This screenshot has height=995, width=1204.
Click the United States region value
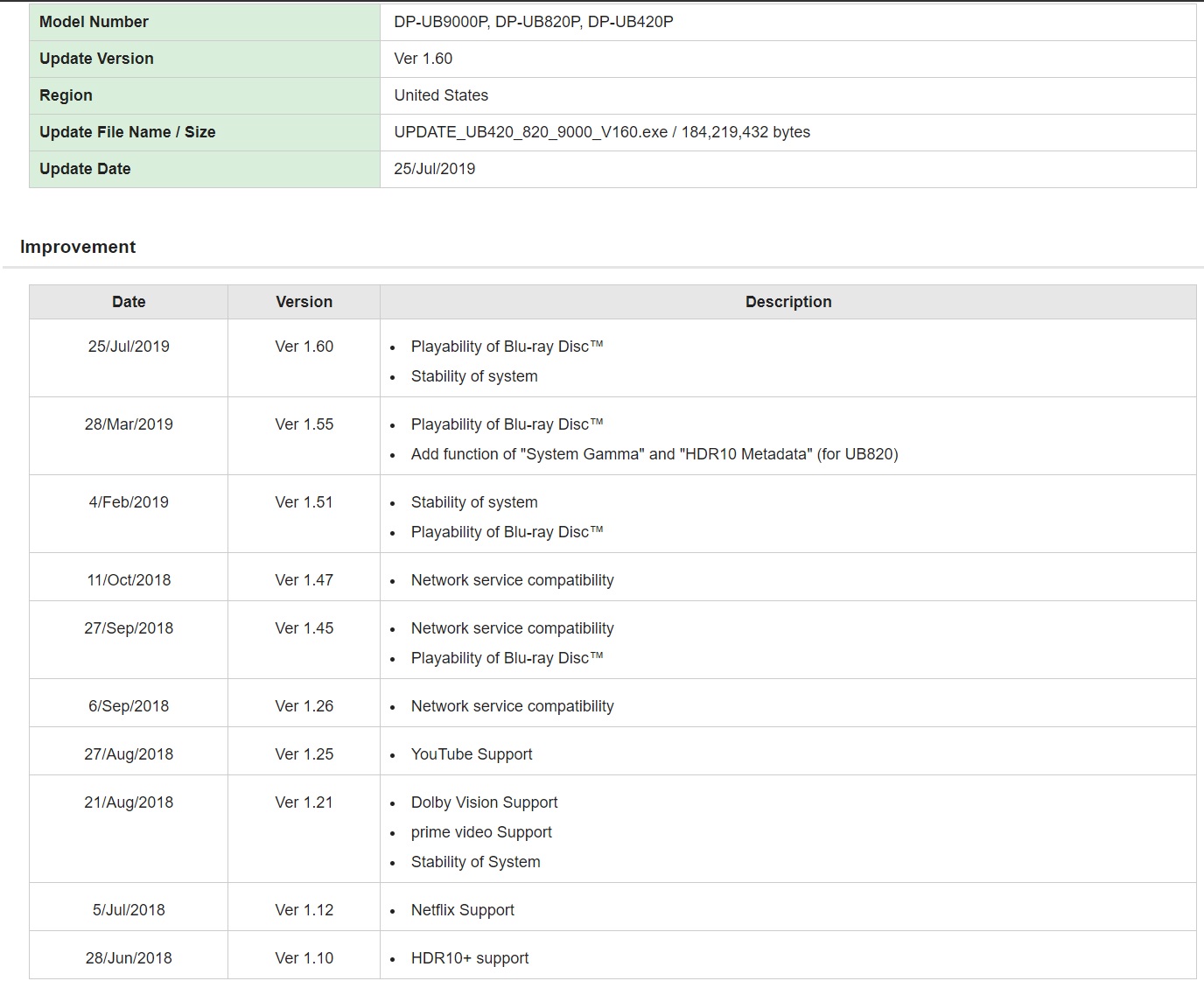pos(441,95)
